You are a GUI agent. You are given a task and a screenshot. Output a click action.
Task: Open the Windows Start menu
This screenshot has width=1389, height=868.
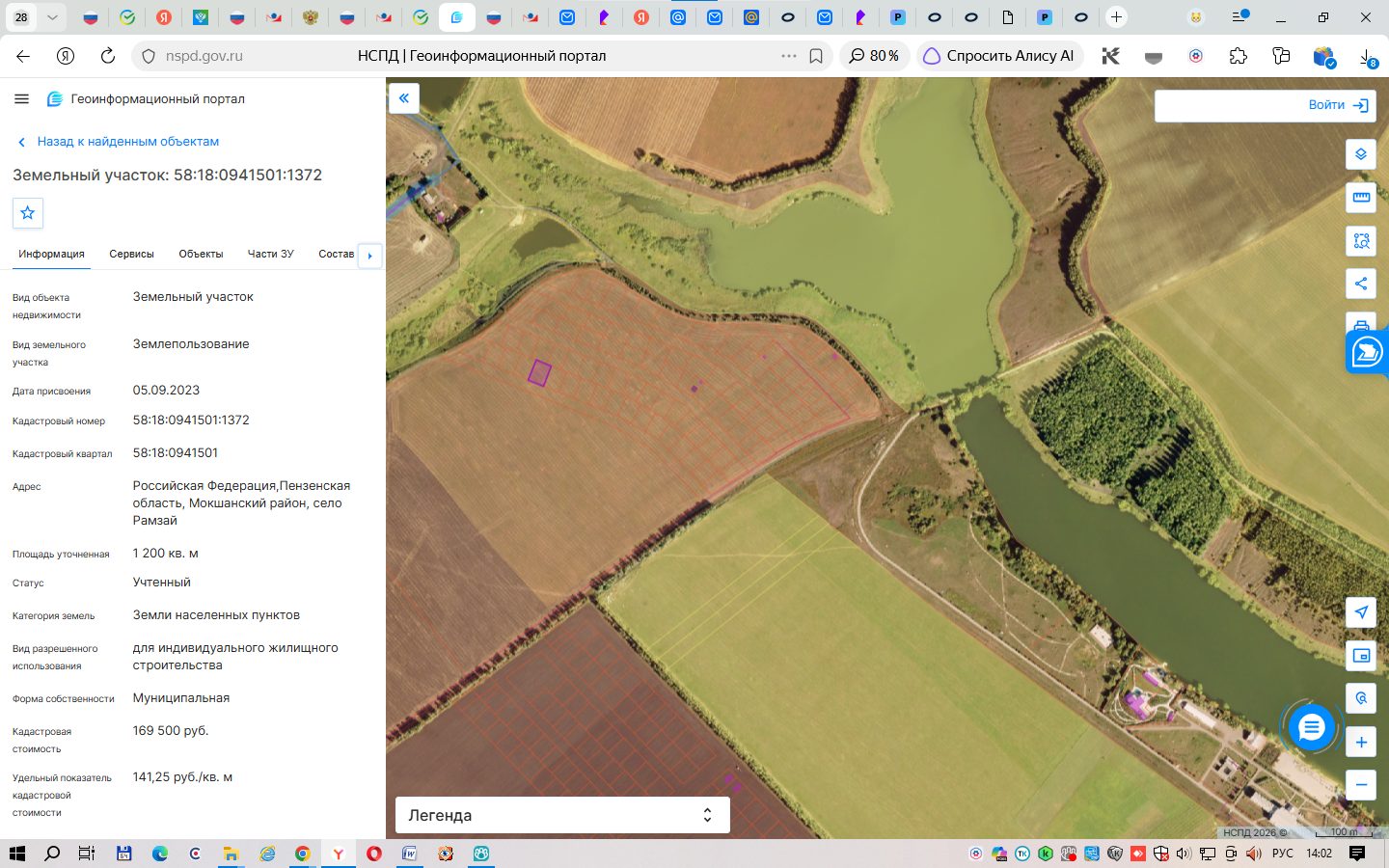(16, 854)
